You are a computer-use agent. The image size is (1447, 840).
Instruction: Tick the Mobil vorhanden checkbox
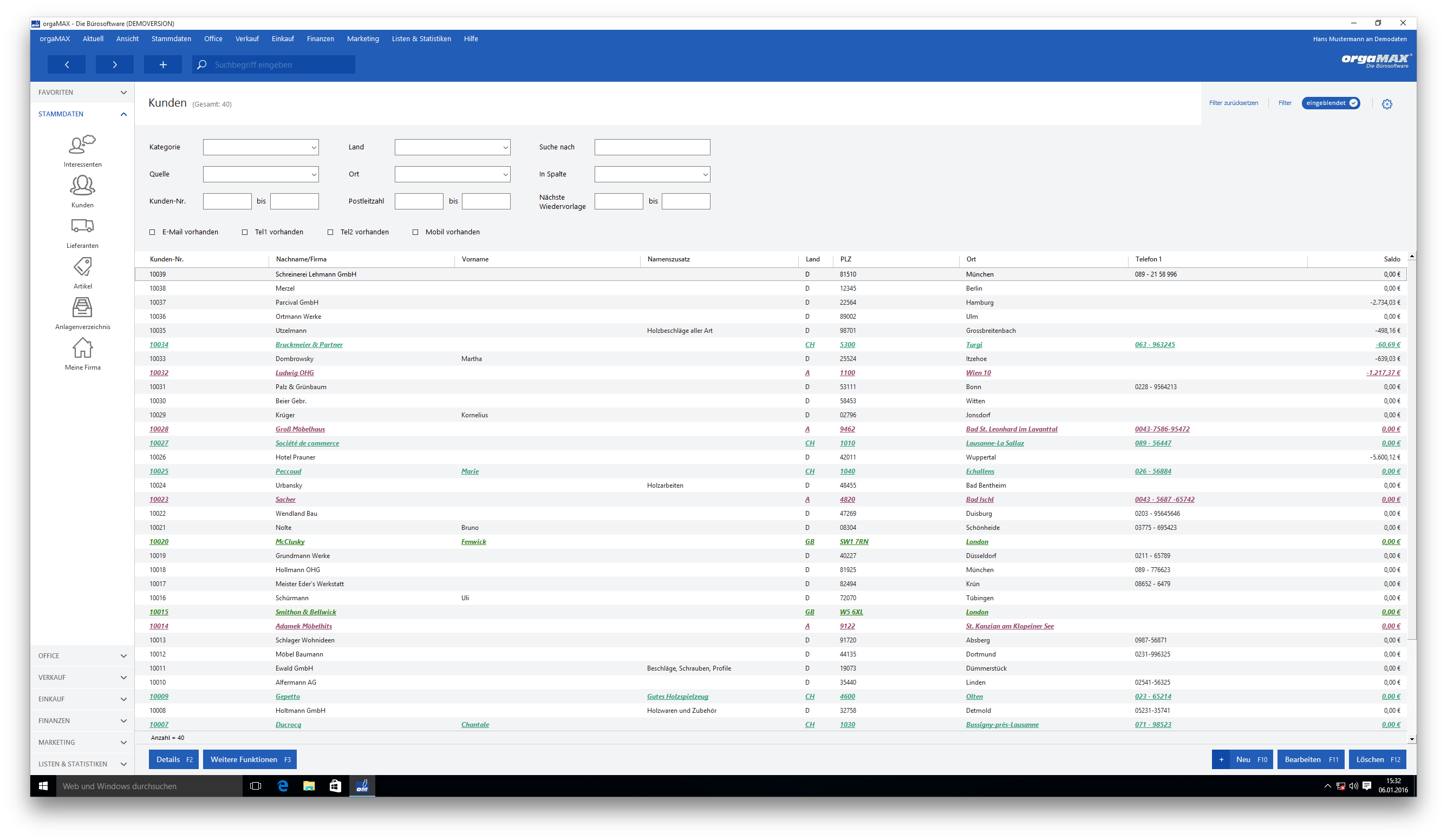coord(415,232)
